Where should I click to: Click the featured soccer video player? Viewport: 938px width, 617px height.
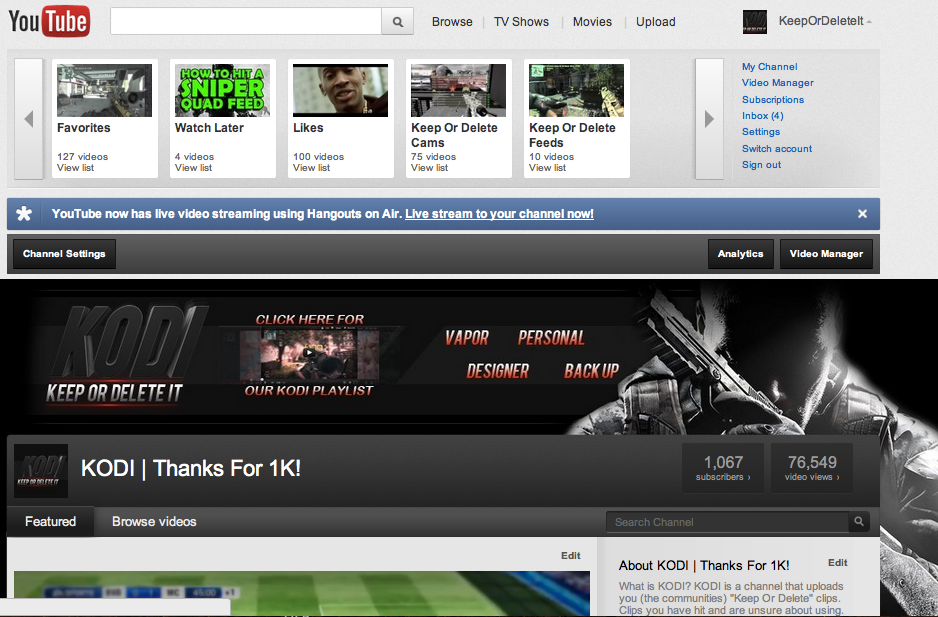302,593
